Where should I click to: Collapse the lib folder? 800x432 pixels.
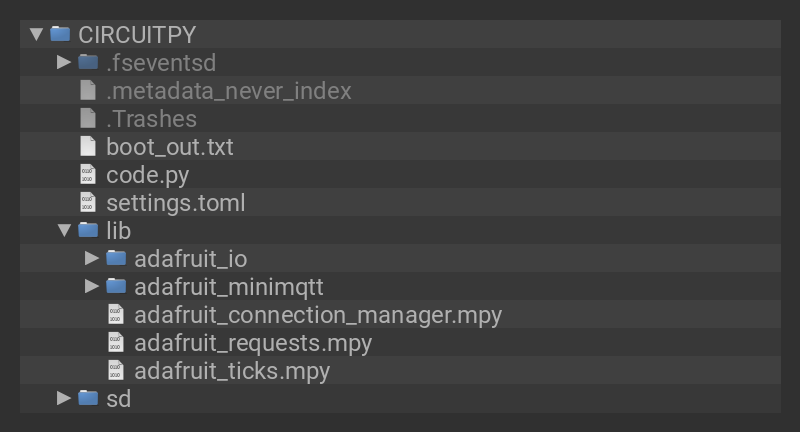pyautogui.click(x=64, y=230)
